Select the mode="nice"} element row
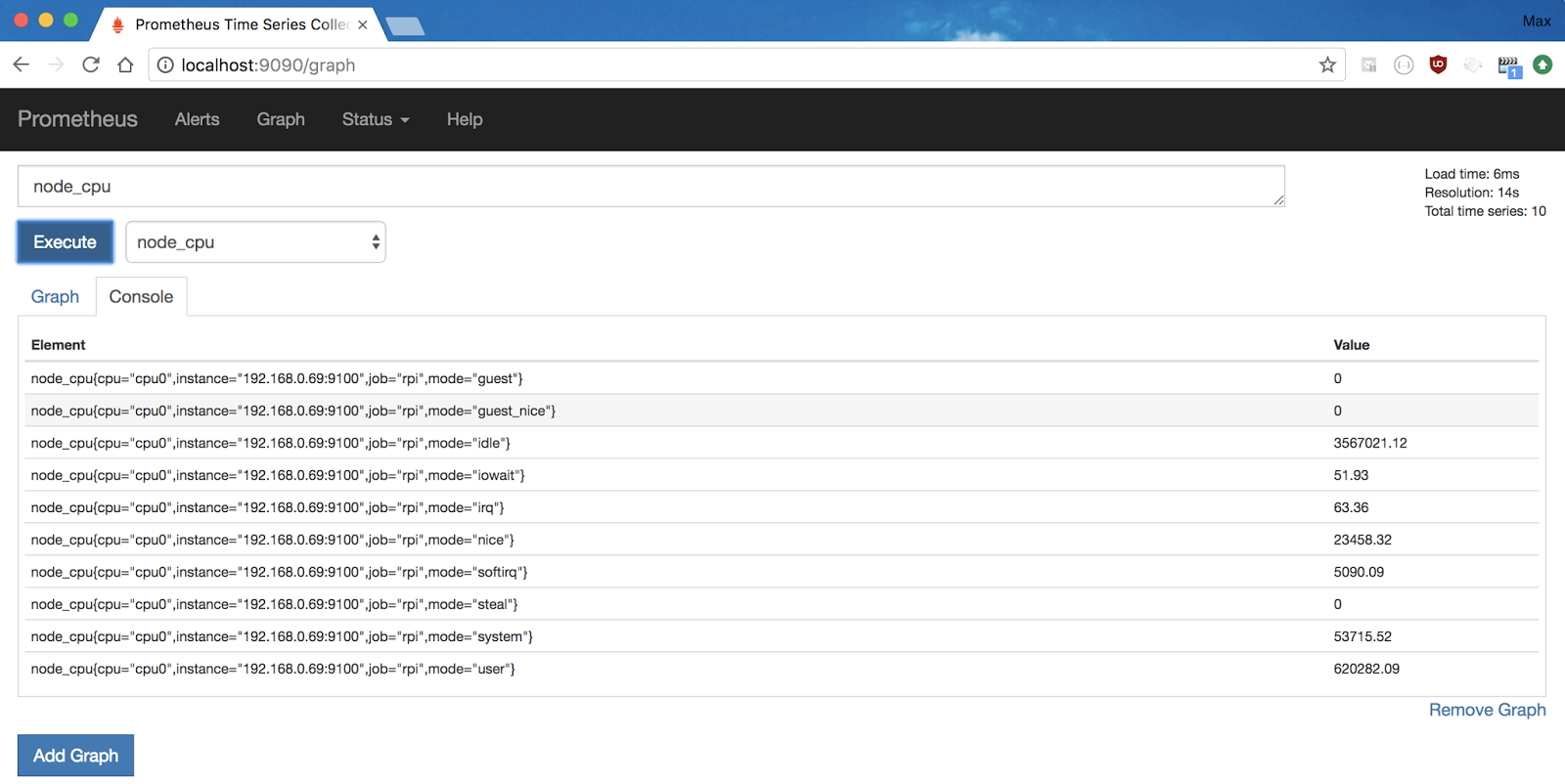Image resolution: width=1565 pixels, height=784 pixels. [782, 540]
